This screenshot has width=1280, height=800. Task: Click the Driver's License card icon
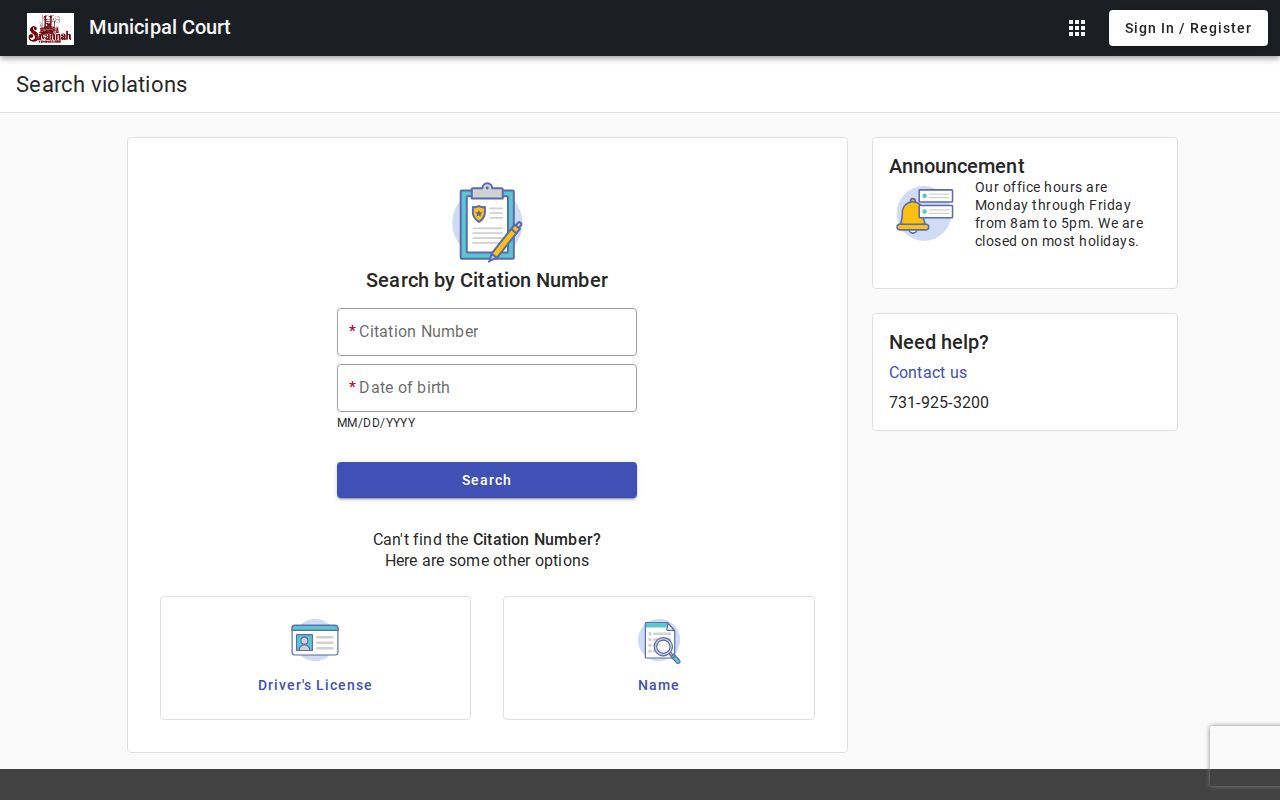coord(315,640)
